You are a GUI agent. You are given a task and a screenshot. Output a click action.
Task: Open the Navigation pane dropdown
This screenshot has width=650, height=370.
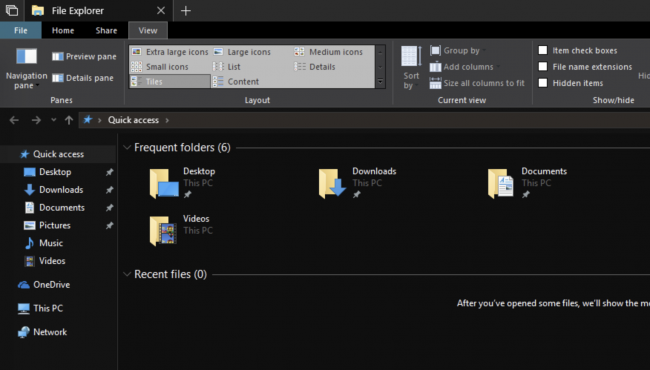(x=26, y=69)
